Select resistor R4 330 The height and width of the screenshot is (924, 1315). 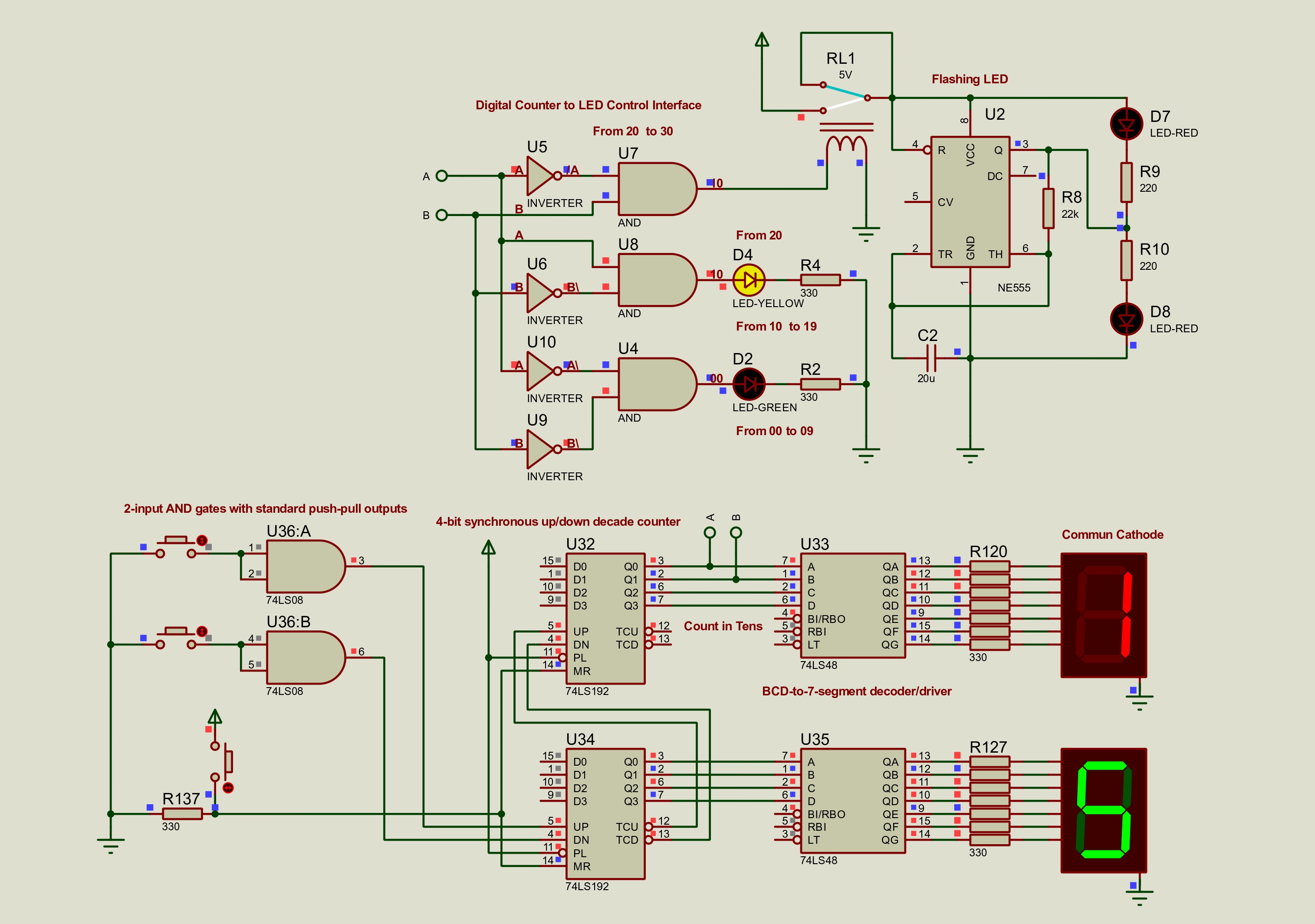click(820, 280)
